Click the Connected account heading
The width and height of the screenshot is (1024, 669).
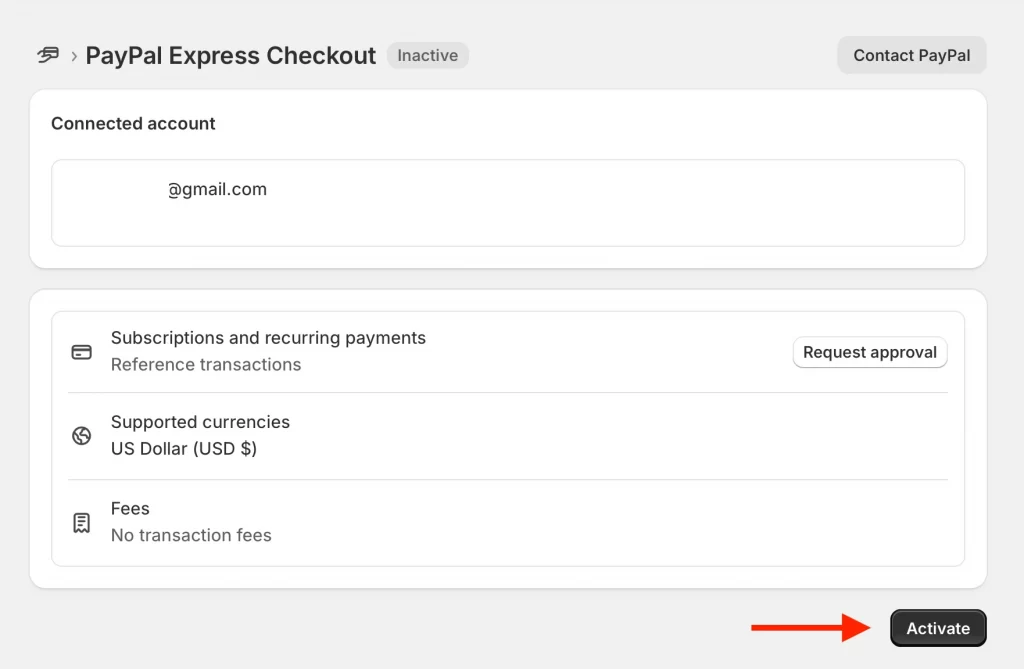(133, 124)
